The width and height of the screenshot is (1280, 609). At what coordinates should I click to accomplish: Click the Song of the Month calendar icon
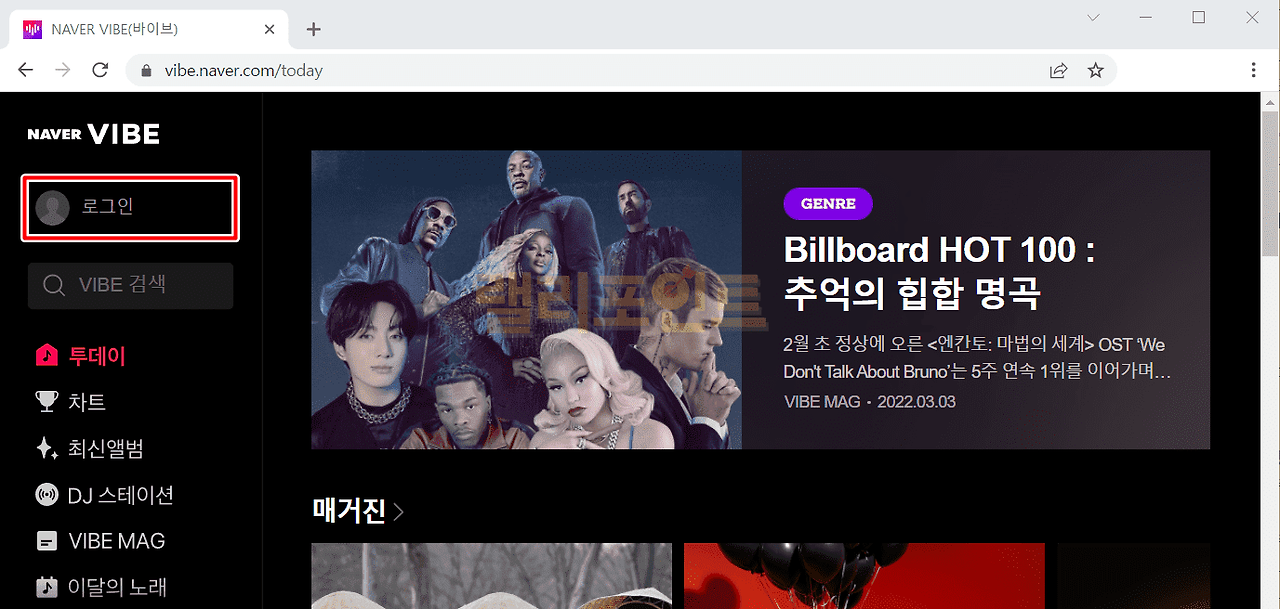(46, 587)
